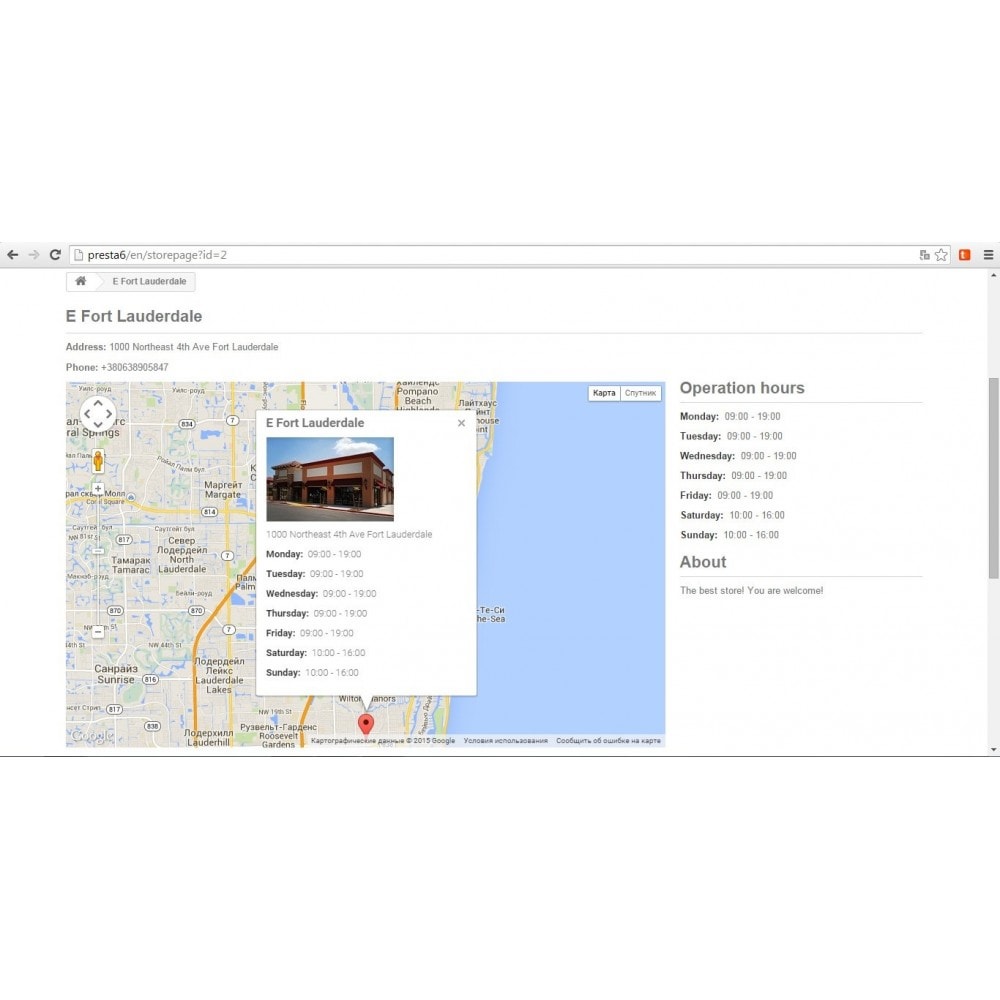Image resolution: width=1000 pixels, height=1000 pixels.
Task: Click Saturday hours in the map popup
Action: coord(316,653)
